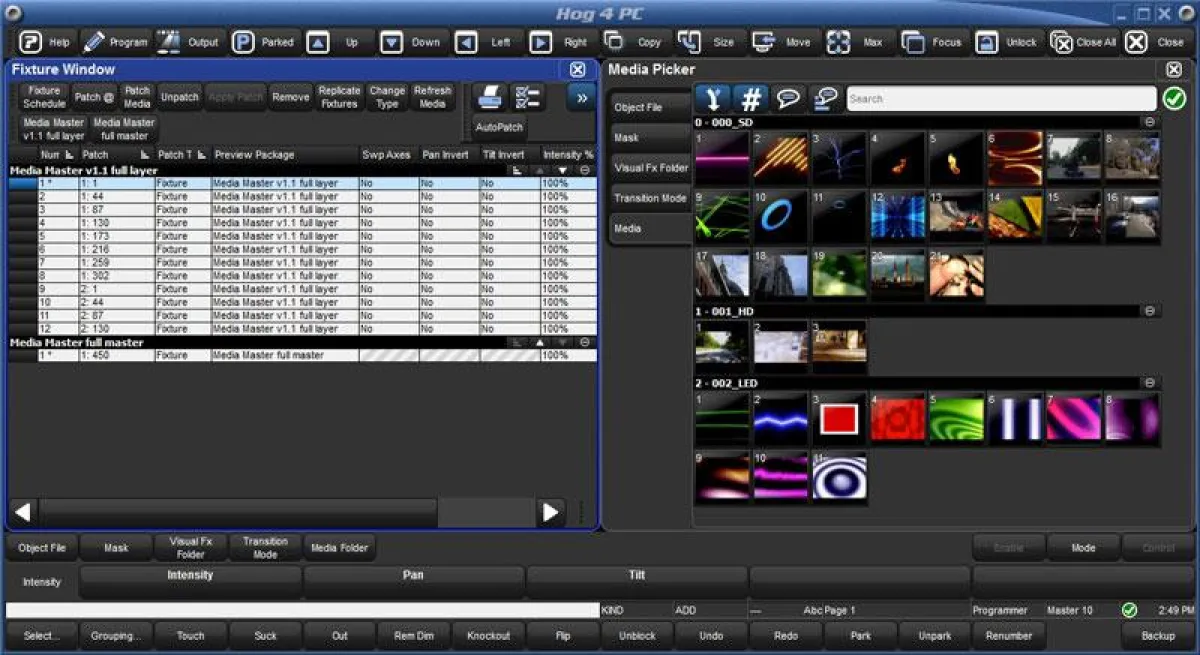Click the printer icon in Fixture Window
This screenshot has width=1200, height=655.
(x=489, y=97)
